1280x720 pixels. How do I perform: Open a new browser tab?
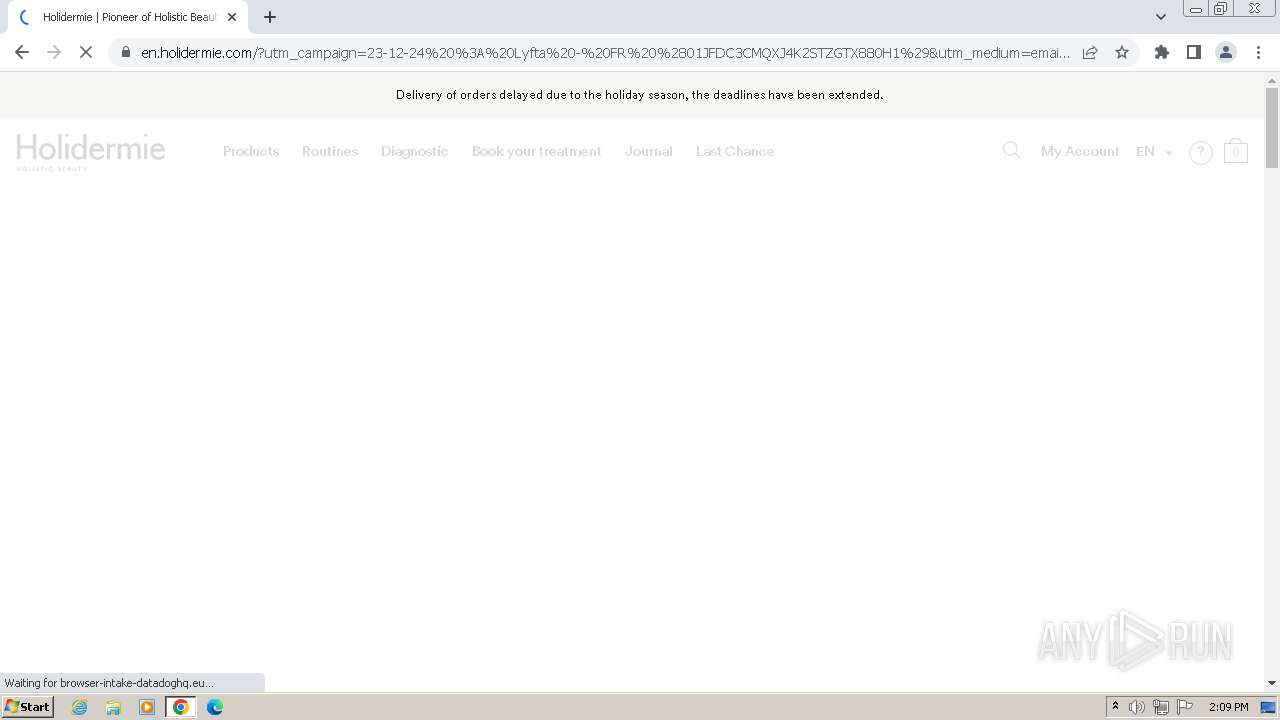(x=270, y=17)
